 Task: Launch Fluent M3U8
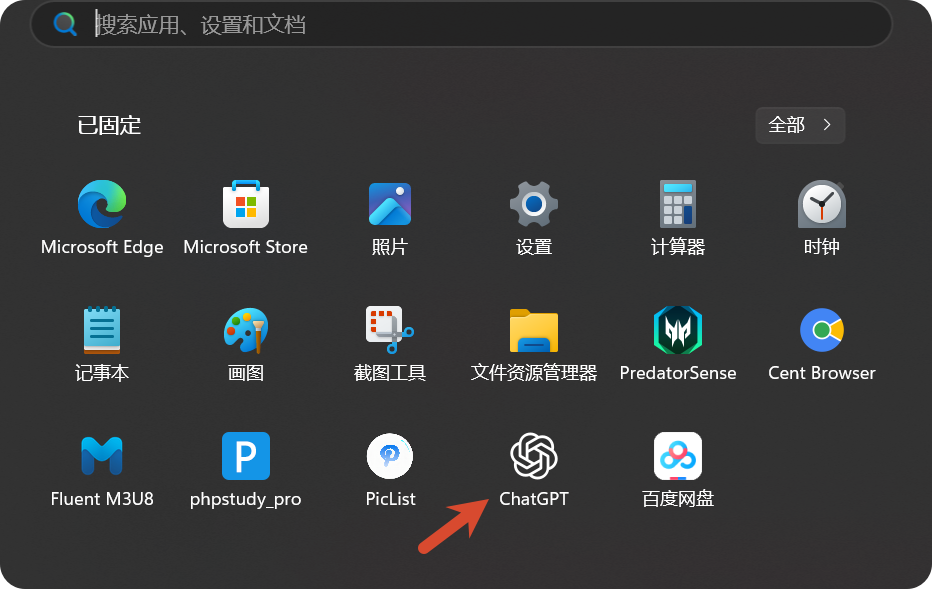[x=102, y=470]
